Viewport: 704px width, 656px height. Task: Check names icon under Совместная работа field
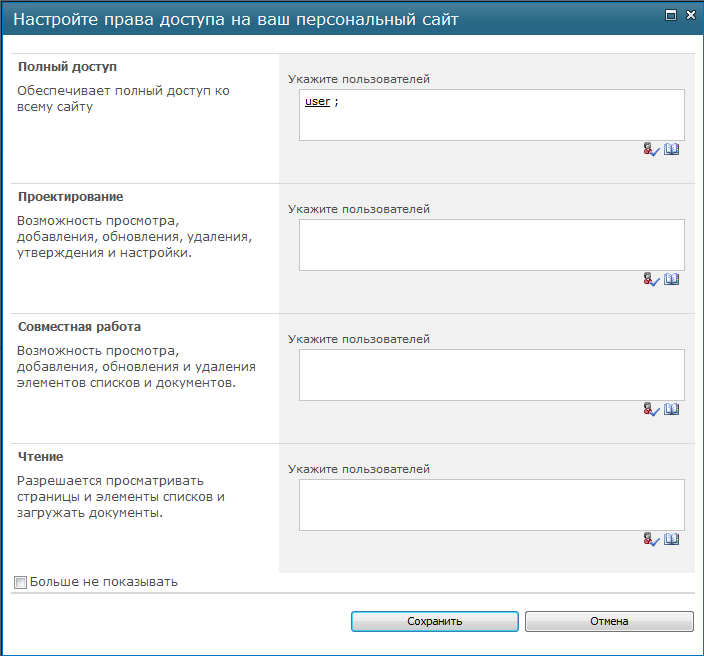tap(651, 409)
